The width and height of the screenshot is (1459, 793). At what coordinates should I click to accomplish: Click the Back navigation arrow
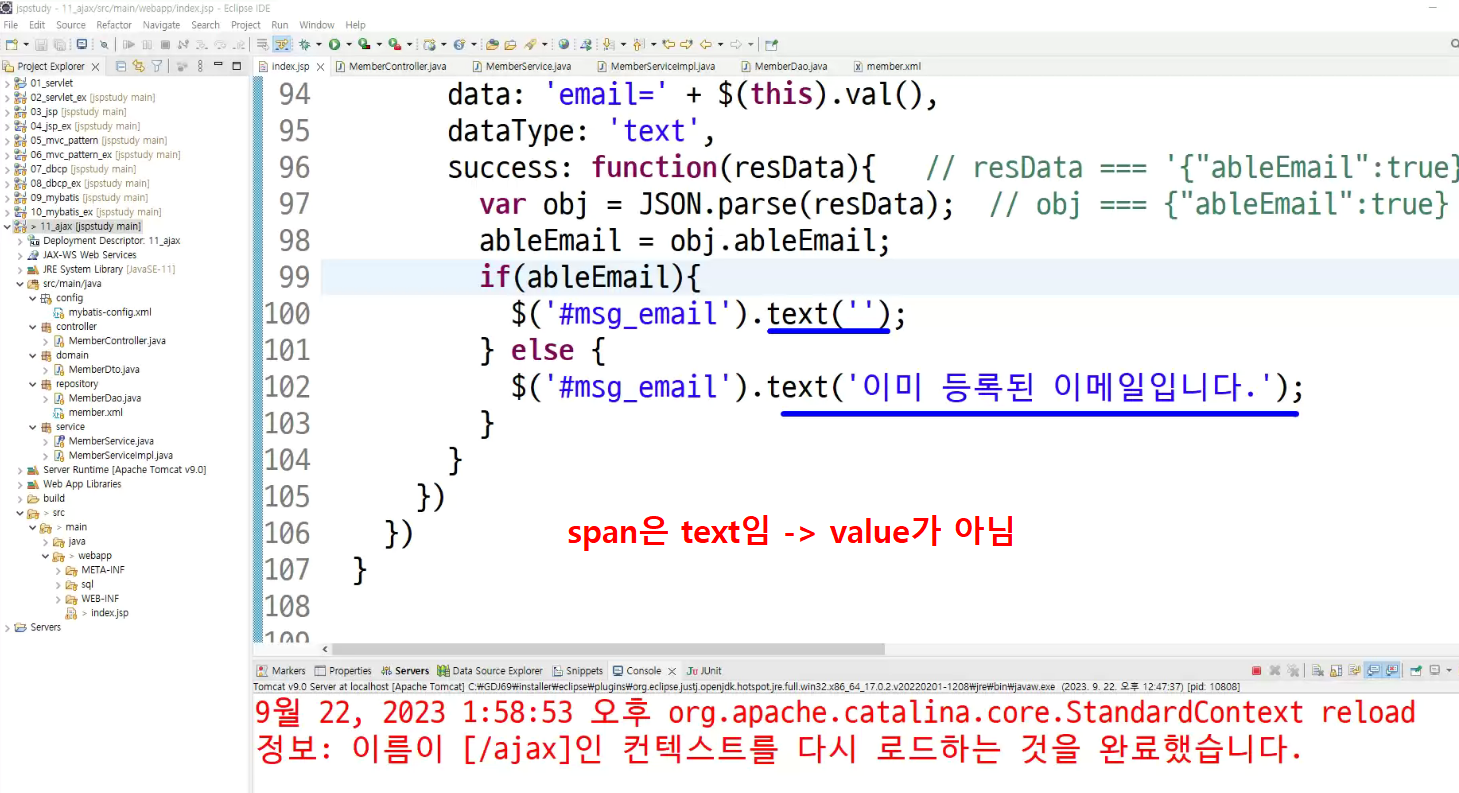706,44
